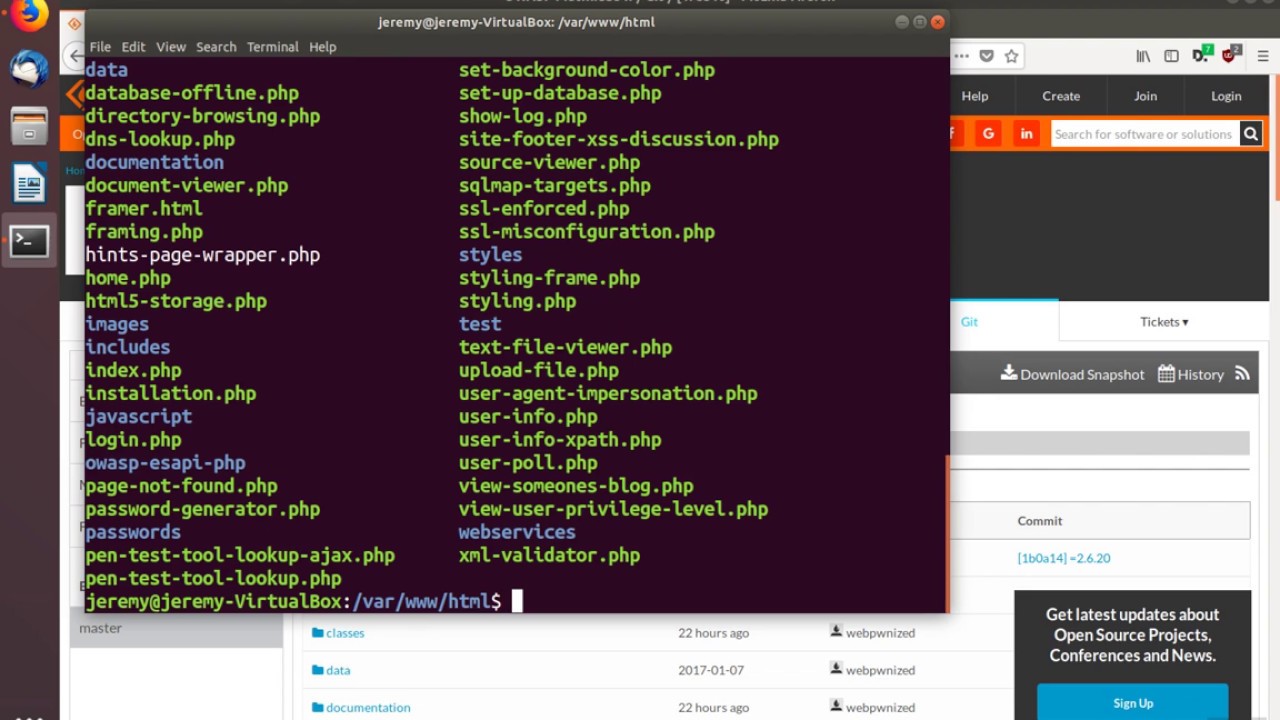Click set-up-database.php in terminal listing
Image resolution: width=1280 pixels, height=720 pixels.
(x=560, y=93)
